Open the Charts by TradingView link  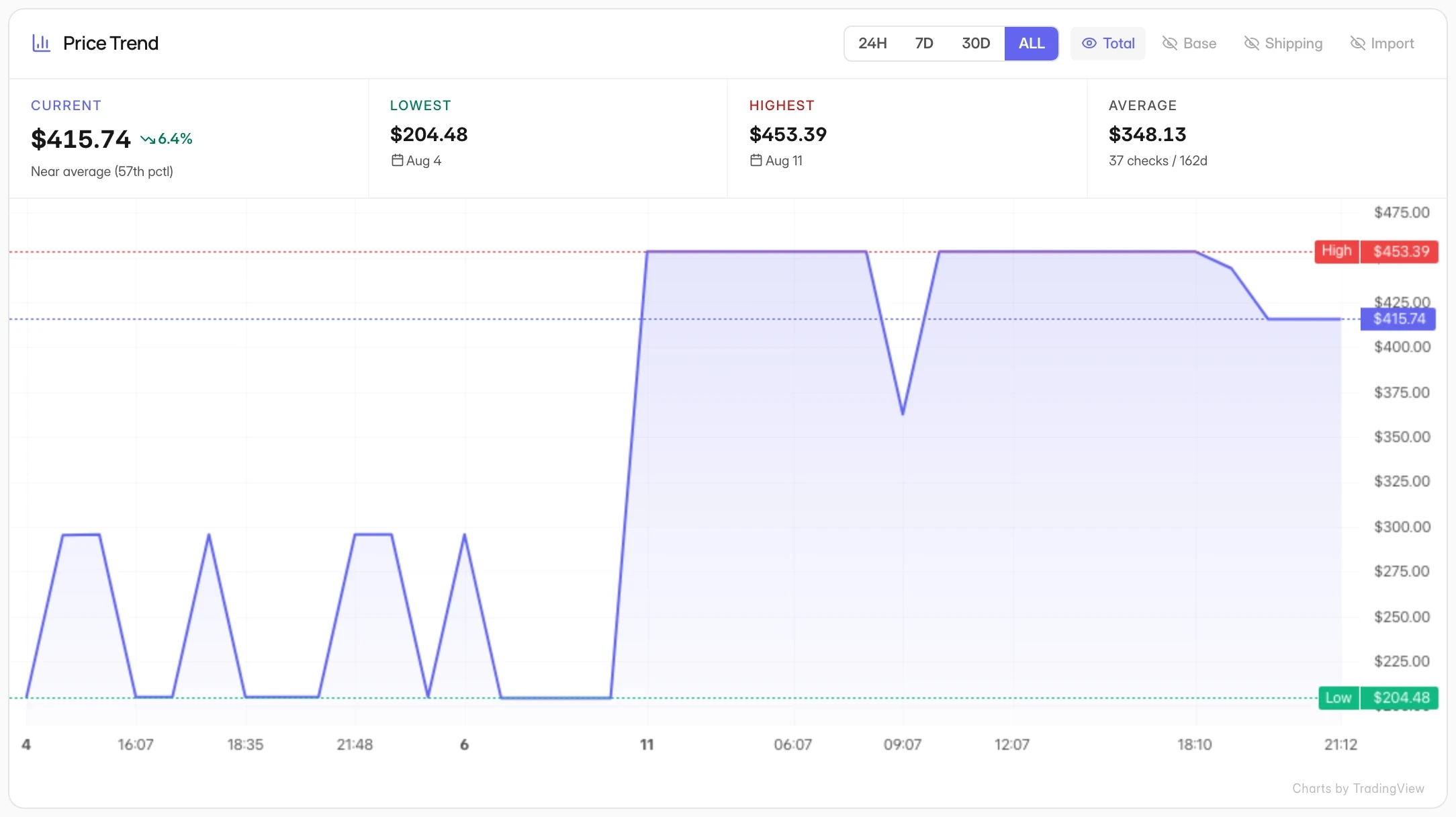(x=1358, y=788)
